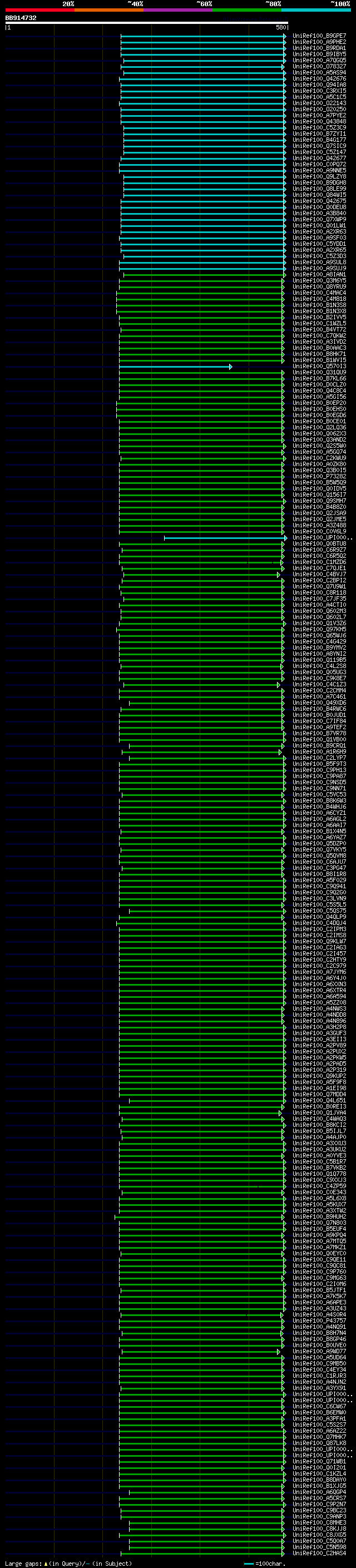Click the red 20% identity legend segment
This screenshot has width=356, height=1568.
(x=39, y=10)
